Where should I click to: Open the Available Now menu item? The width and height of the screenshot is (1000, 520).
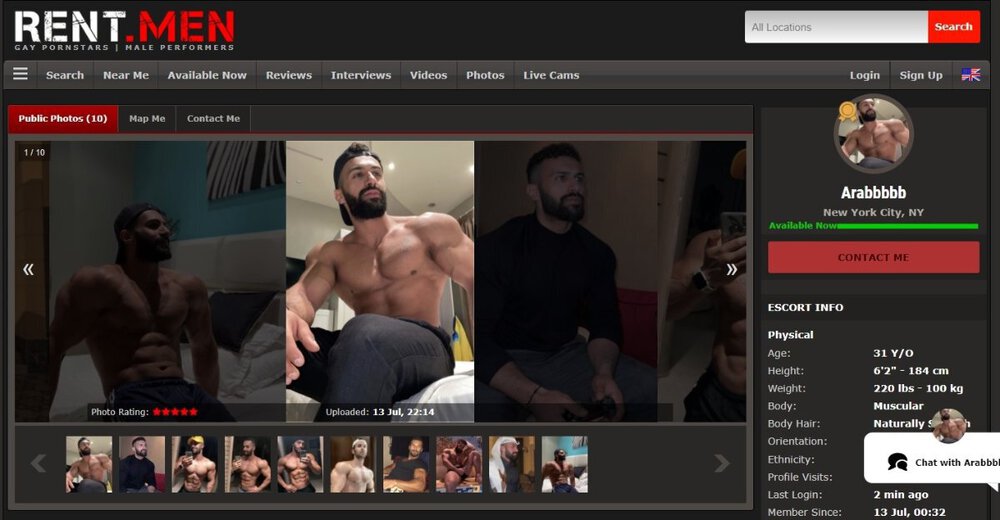click(x=207, y=75)
